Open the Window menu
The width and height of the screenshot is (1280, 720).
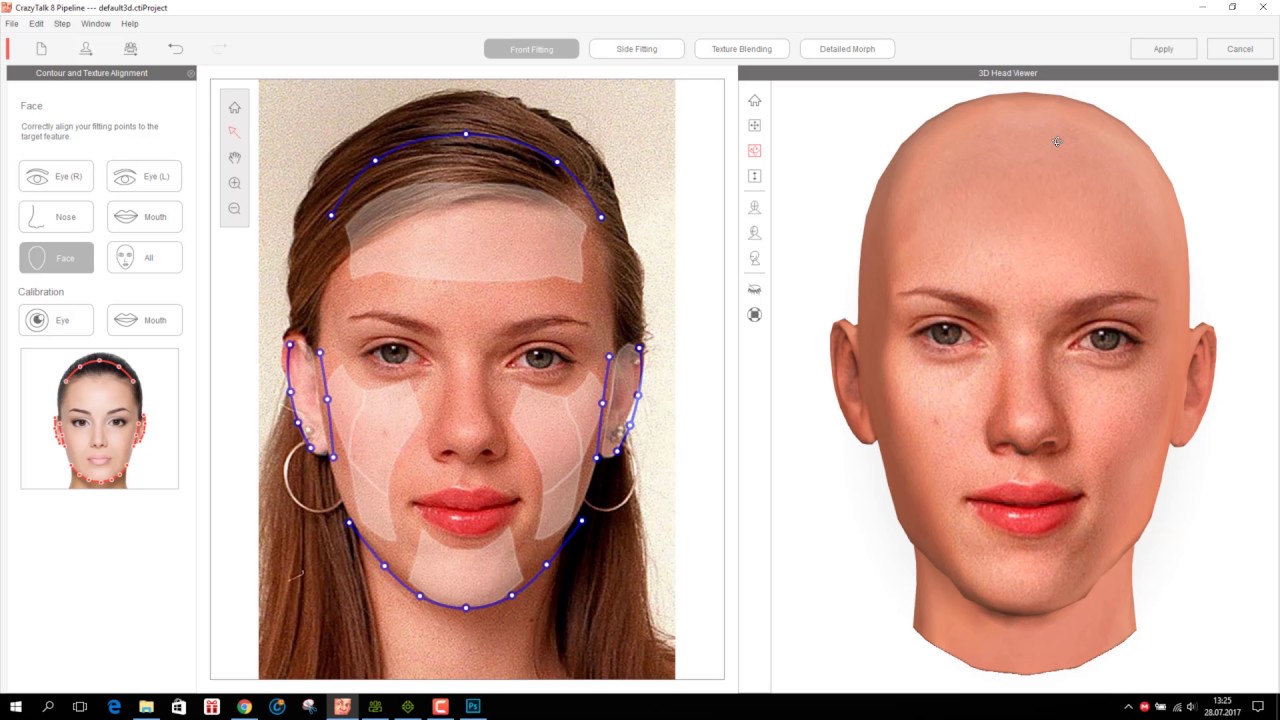click(x=96, y=23)
